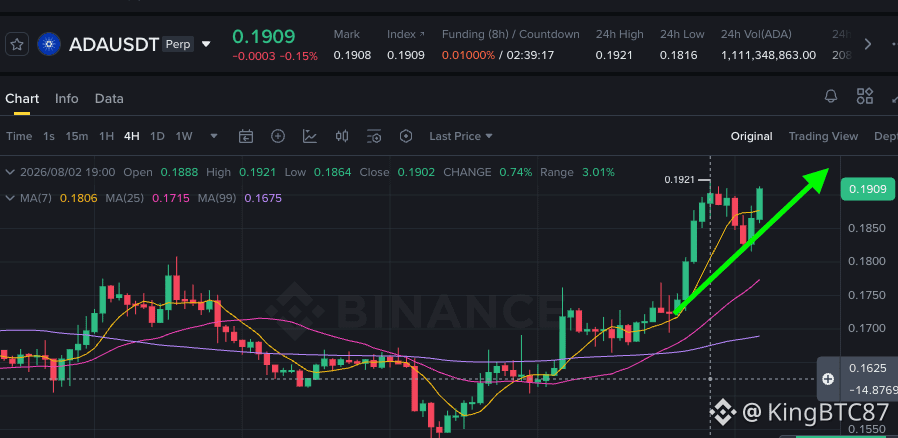Star ADAUSDT as a favorite

click(17, 44)
